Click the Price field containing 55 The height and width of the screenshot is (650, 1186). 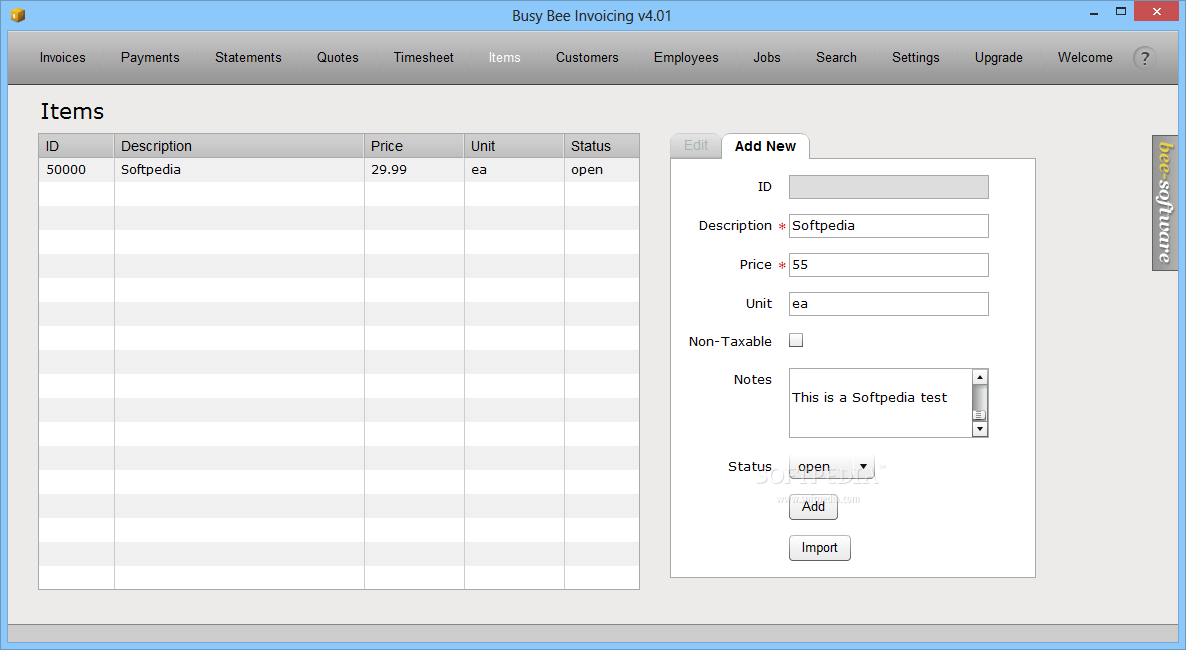pos(889,265)
